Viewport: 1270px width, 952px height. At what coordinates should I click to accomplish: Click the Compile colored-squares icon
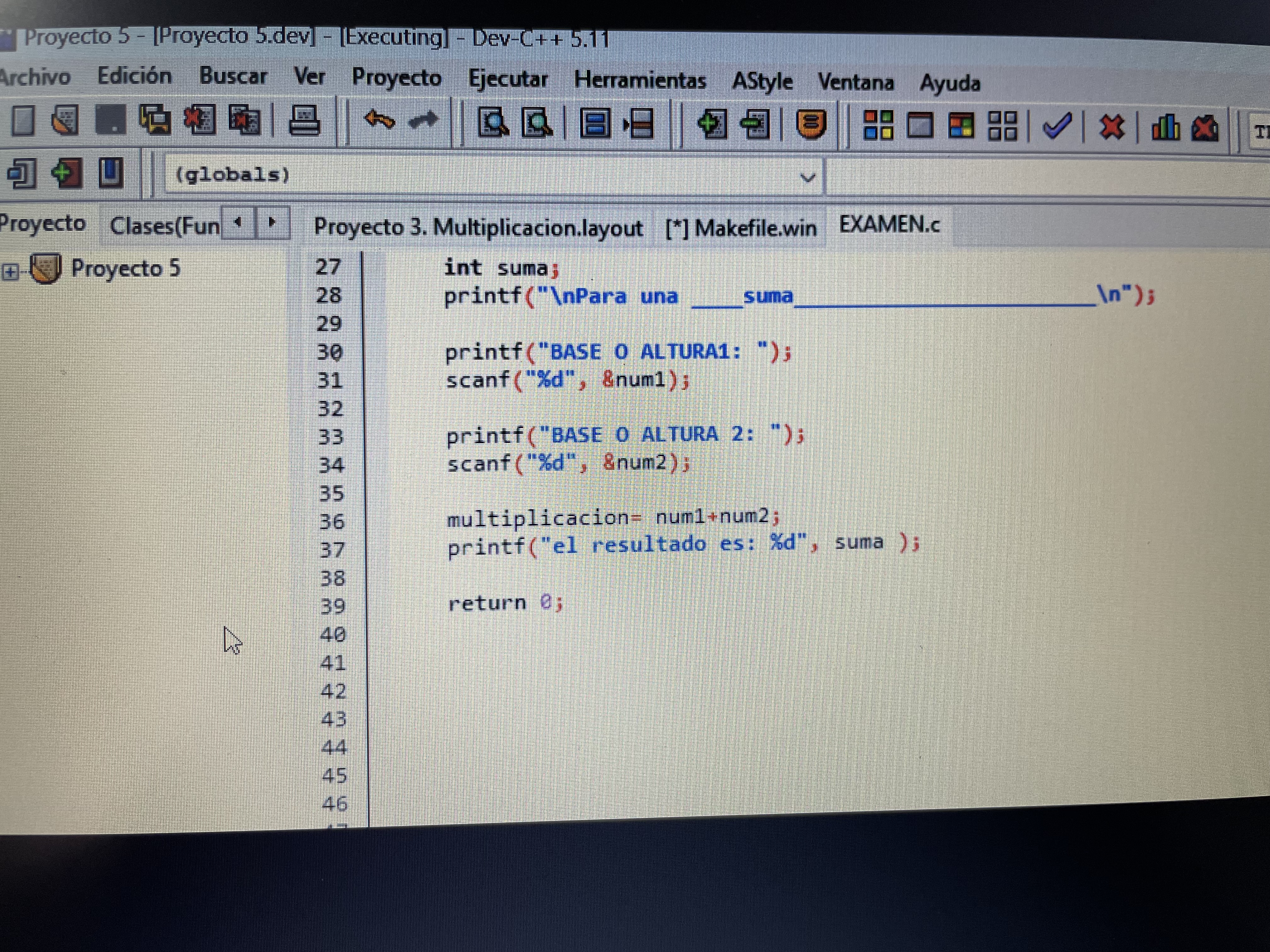pos(878,125)
